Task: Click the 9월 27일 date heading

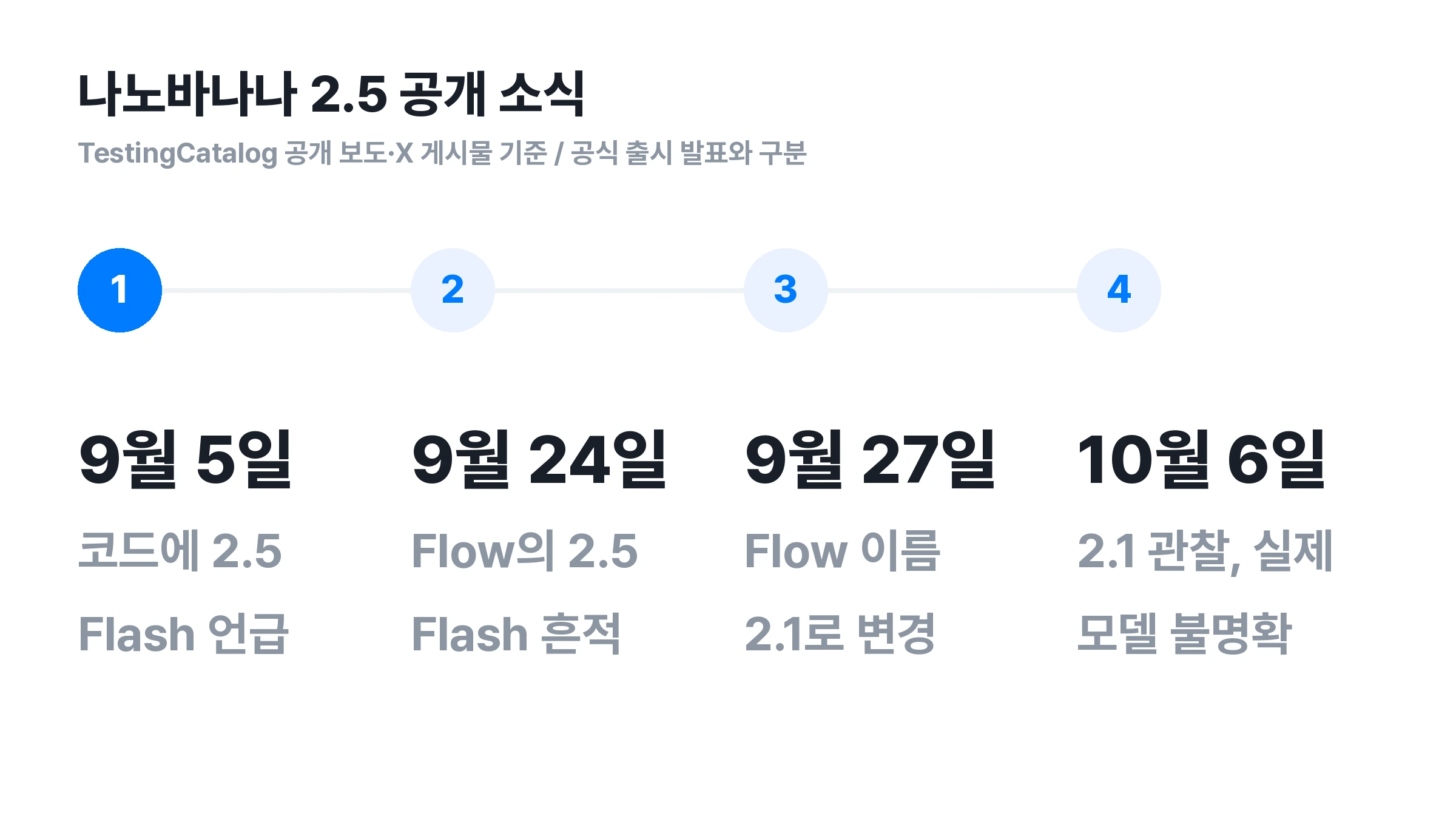Action: pyautogui.click(x=870, y=459)
